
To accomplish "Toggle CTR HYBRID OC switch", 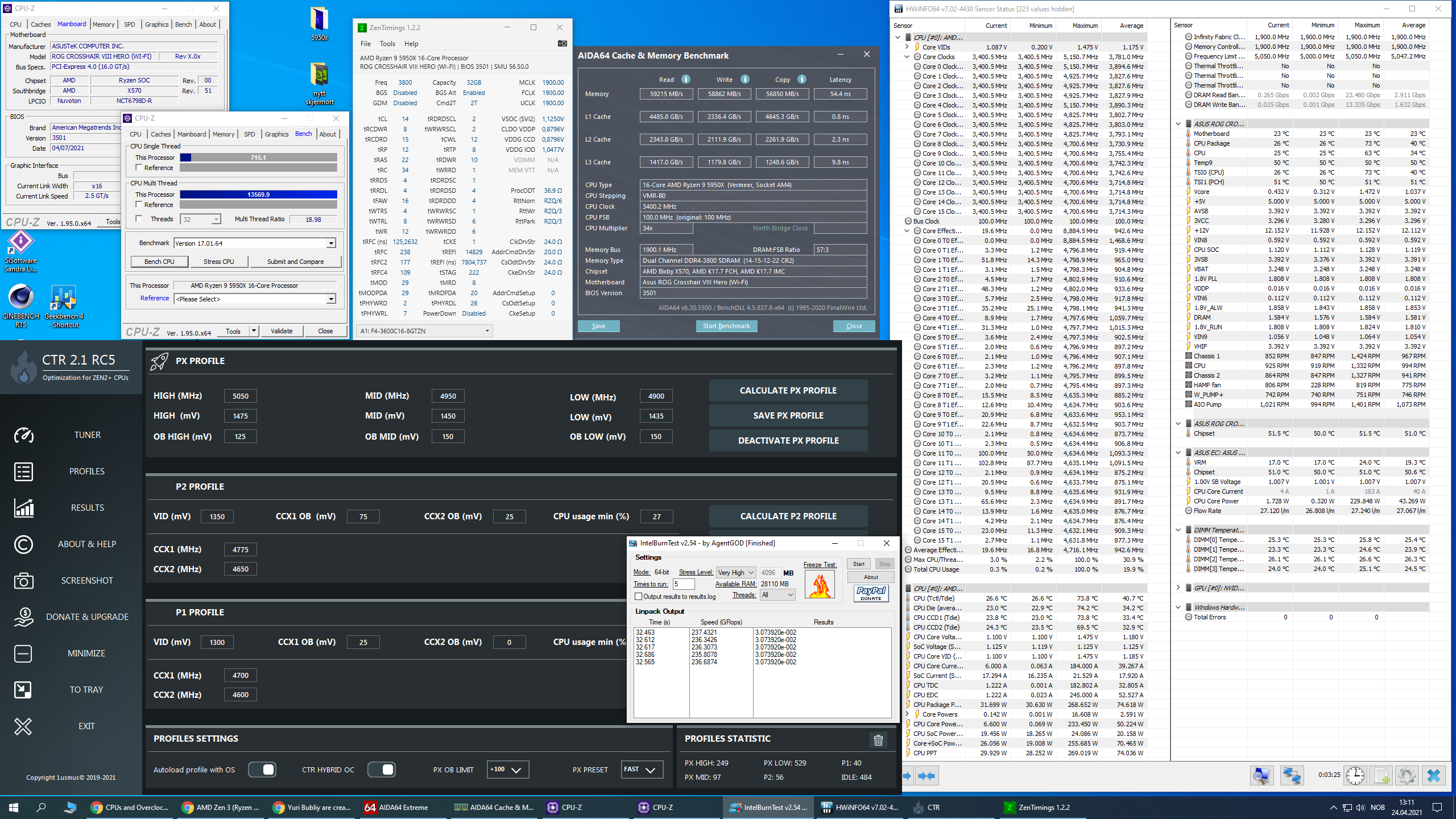I will (382, 770).
